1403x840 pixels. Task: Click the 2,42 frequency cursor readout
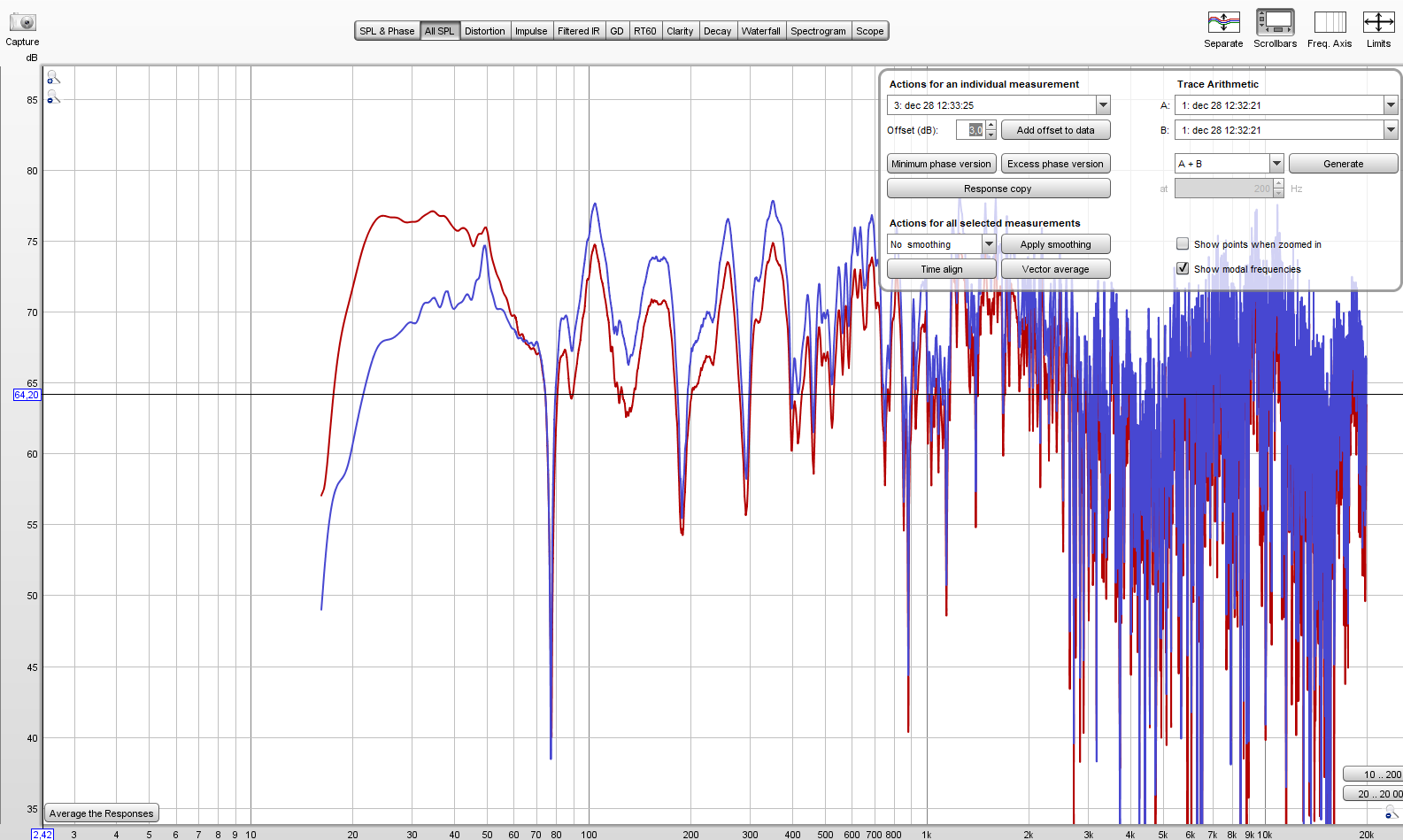pos(42,834)
